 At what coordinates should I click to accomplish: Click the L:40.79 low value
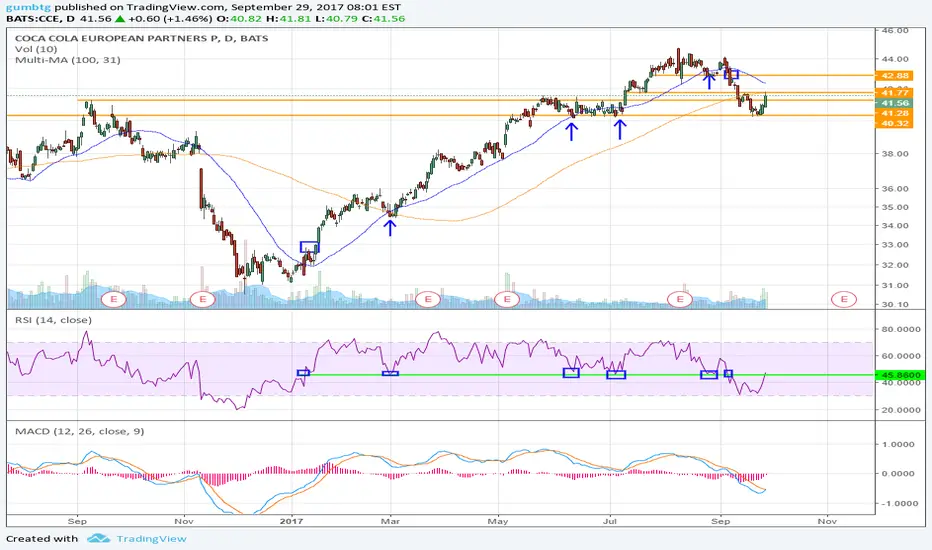pyautogui.click(x=335, y=18)
